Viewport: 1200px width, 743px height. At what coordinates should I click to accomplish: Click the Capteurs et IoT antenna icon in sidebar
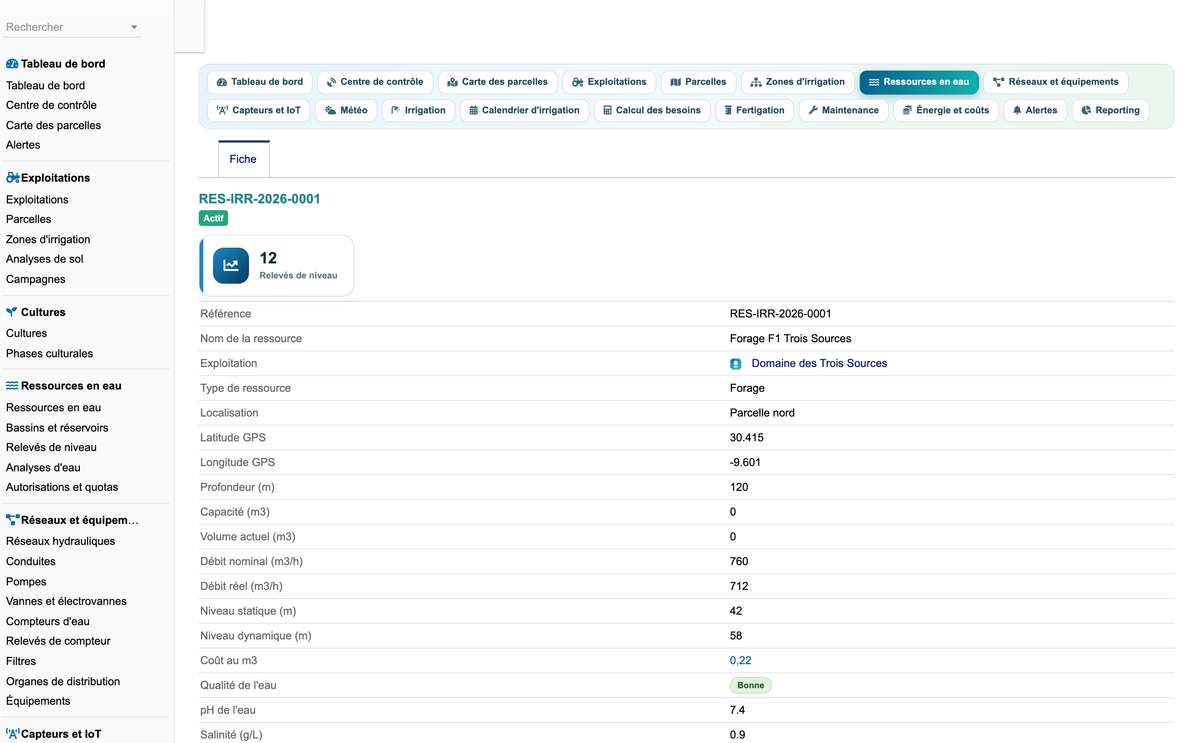[x=12, y=734]
